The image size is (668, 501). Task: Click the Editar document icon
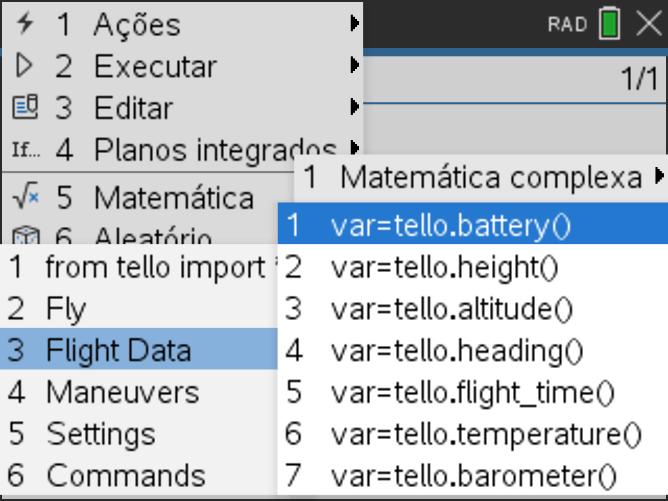pos(25,107)
